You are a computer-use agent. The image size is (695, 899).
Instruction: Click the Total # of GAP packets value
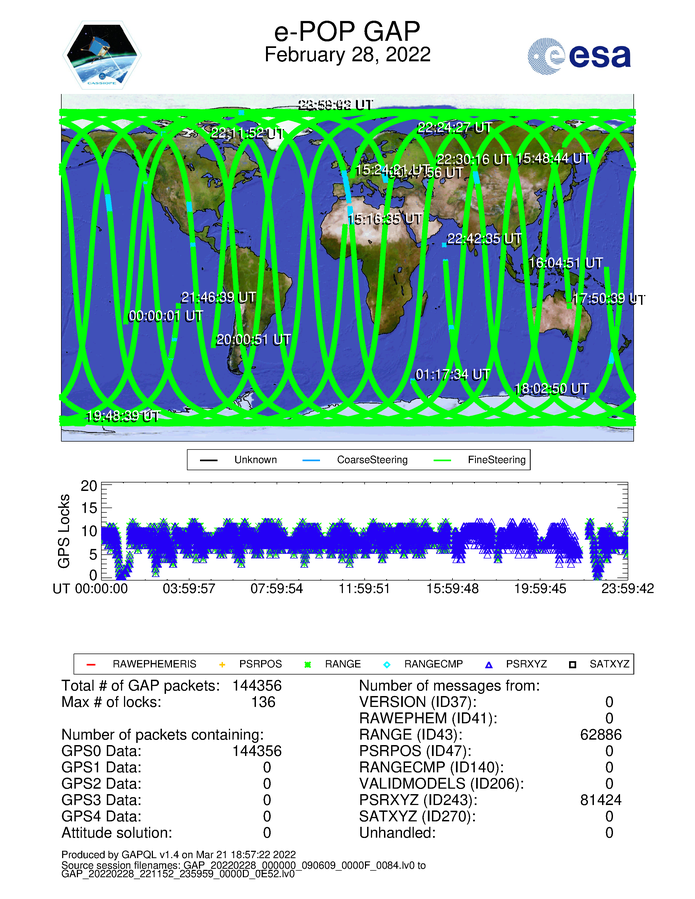tap(253, 686)
